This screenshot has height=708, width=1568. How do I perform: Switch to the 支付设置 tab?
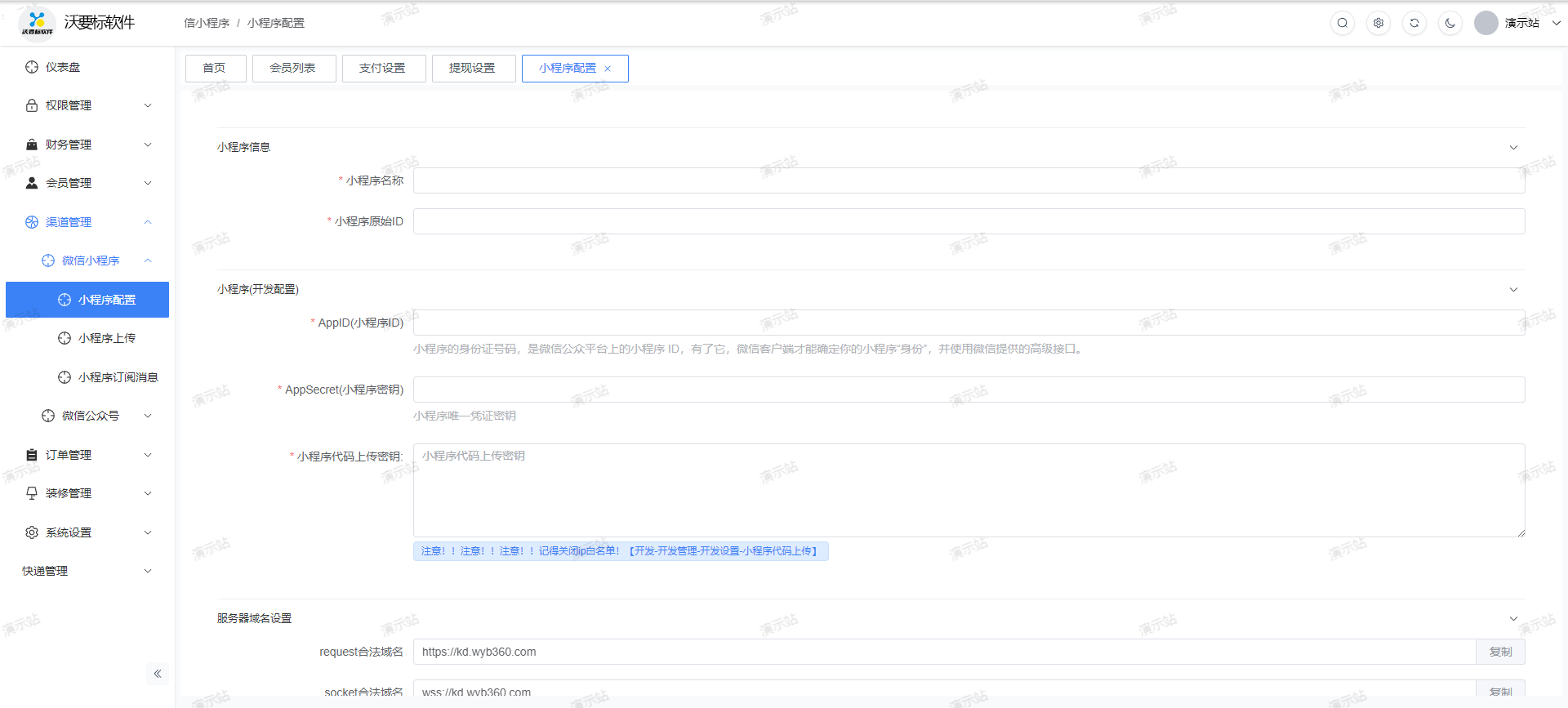coord(382,68)
